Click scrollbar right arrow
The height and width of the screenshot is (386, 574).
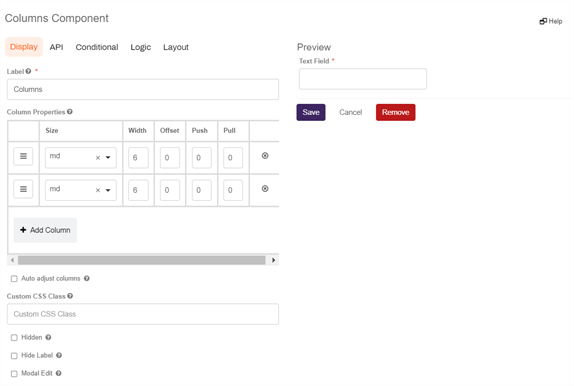273,260
